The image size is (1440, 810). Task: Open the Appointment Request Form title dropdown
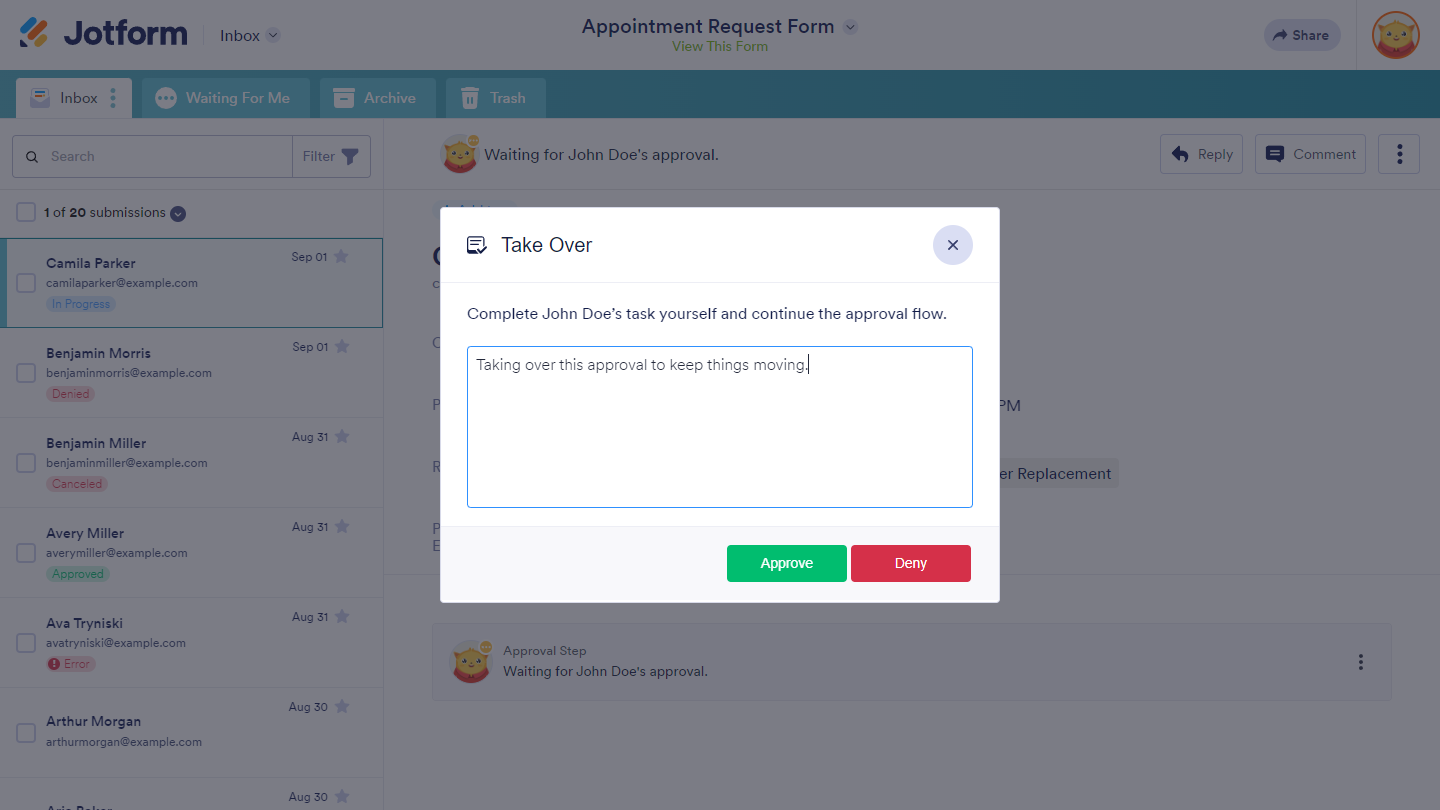click(x=850, y=27)
